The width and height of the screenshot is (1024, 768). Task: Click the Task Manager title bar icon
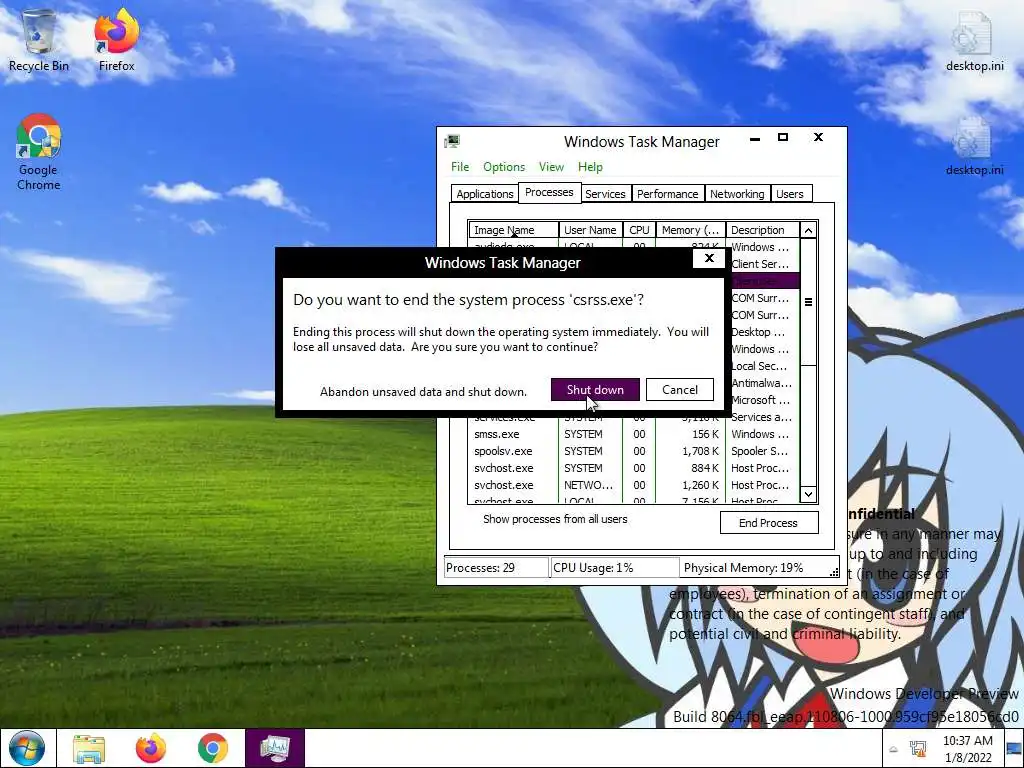point(452,141)
